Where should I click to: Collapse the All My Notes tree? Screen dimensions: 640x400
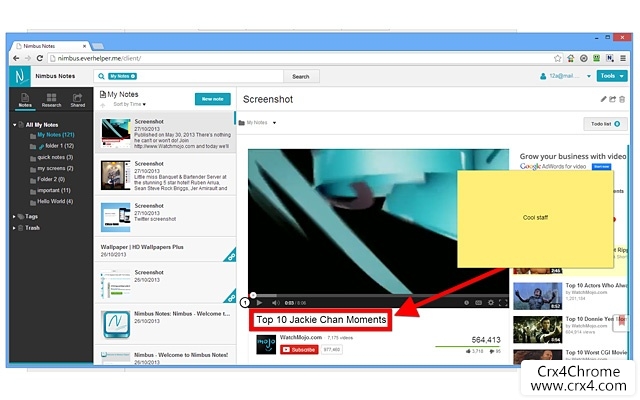(14, 125)
